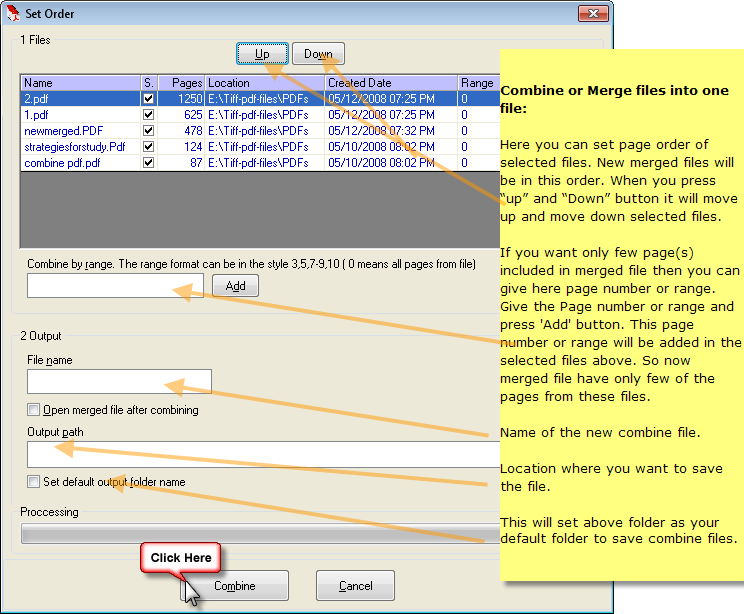The image size is (744, 614).
Task: Click the Combine by range input field
Action: (x=115, y=286)
